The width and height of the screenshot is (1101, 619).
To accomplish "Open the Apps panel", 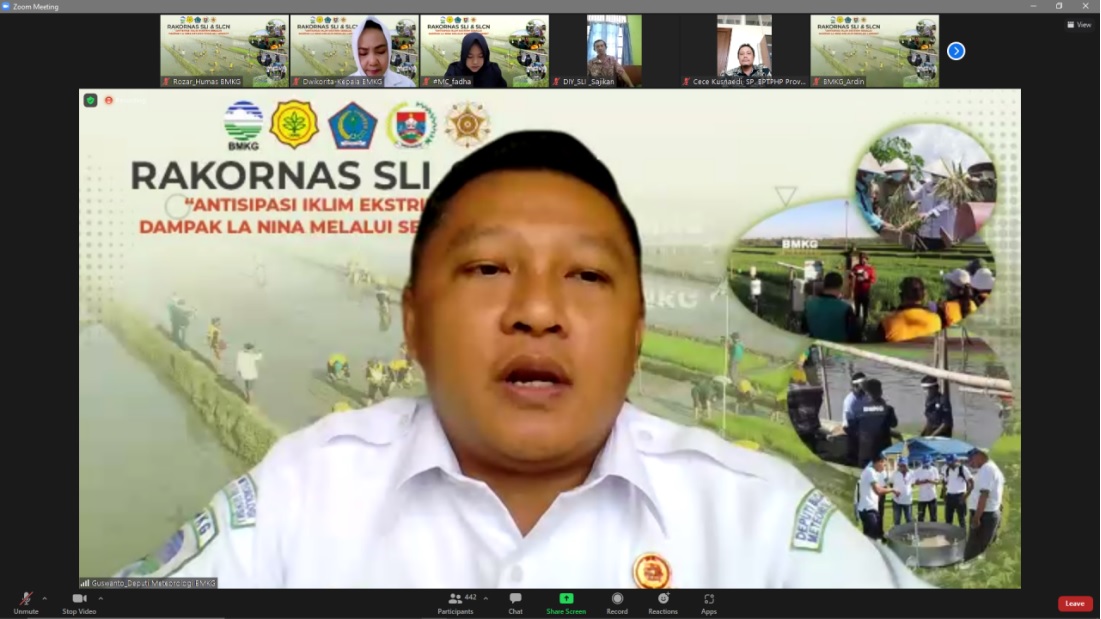I will [709, 603].
